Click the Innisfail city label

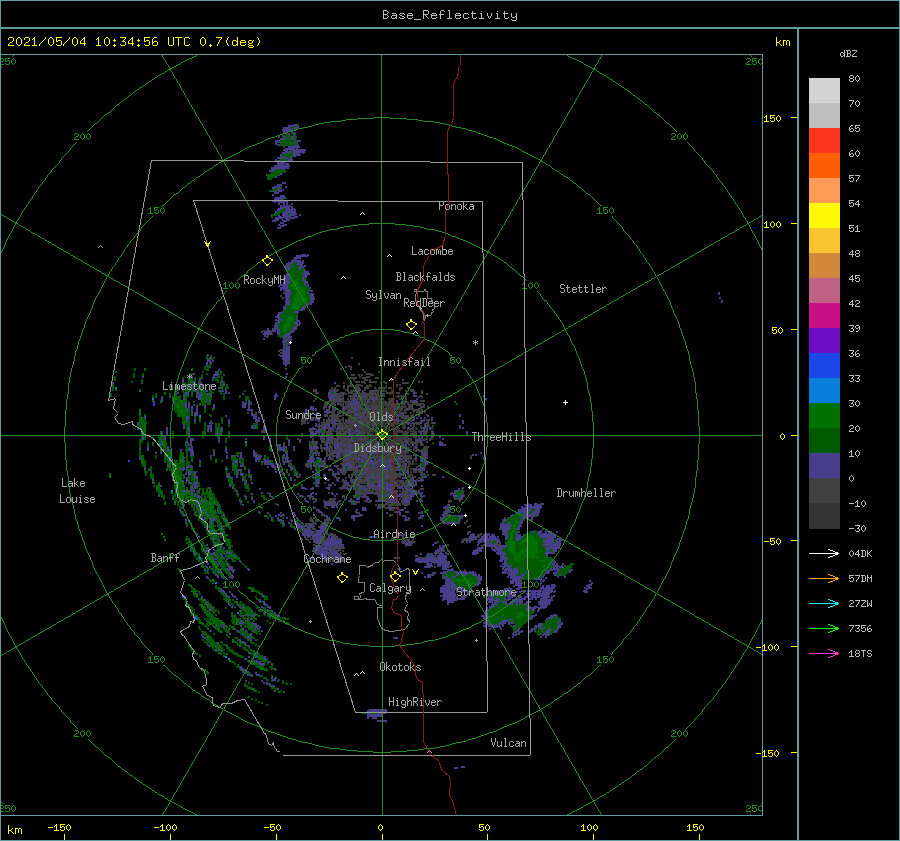point(404,362)
